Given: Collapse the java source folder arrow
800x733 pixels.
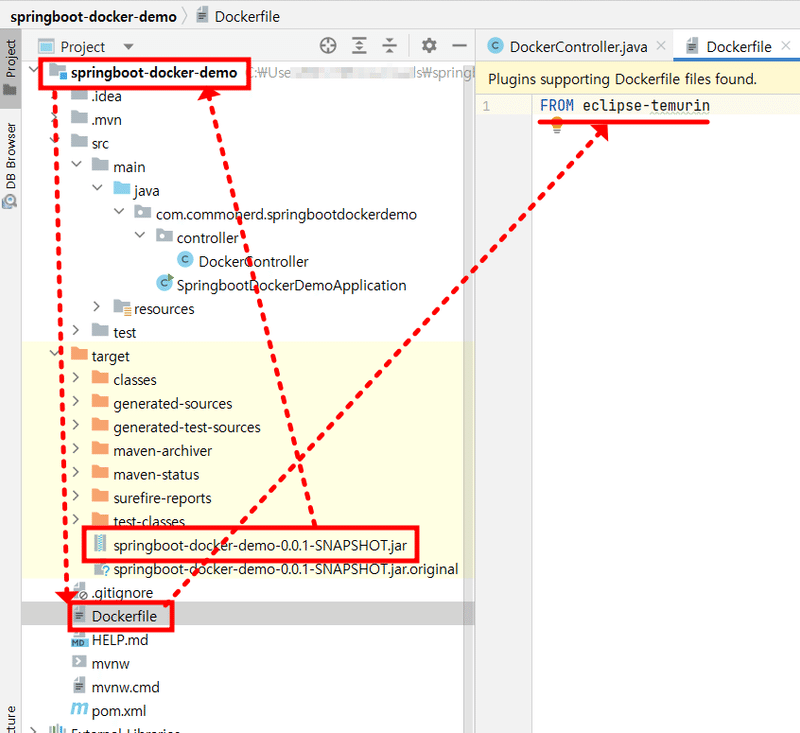Looking at the screenshot, I should [97, 188].
